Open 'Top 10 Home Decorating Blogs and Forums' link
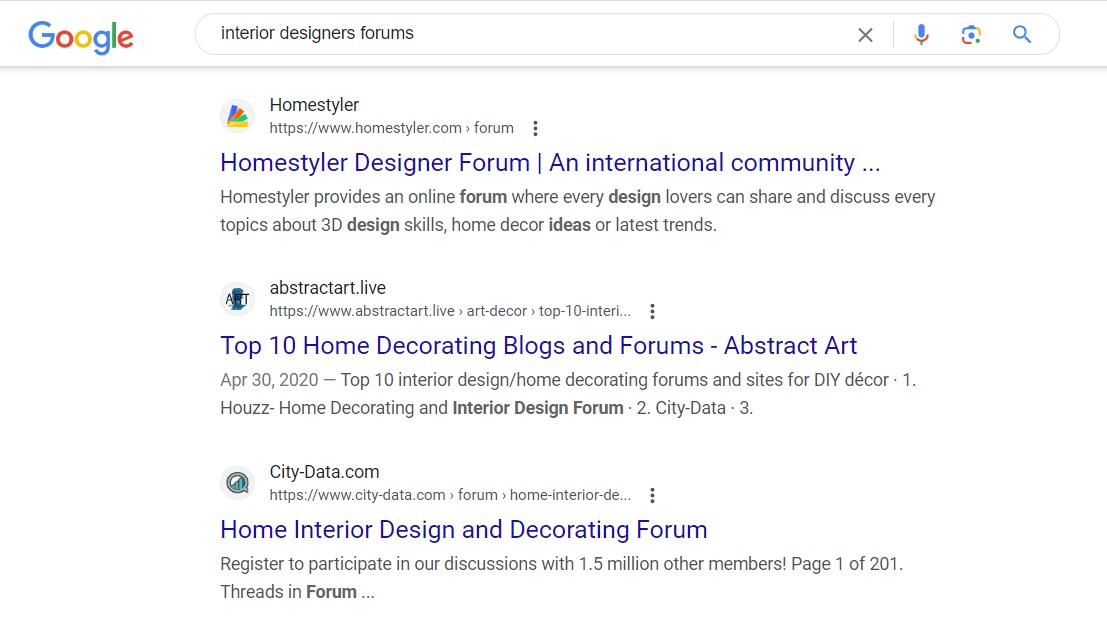The image size is (1107, 622). point(539,345)
